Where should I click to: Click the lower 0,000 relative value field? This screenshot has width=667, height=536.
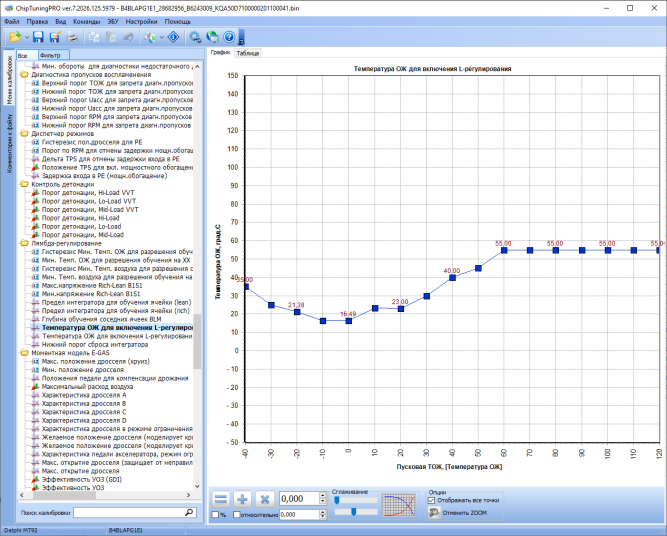[x=299, y=515]
